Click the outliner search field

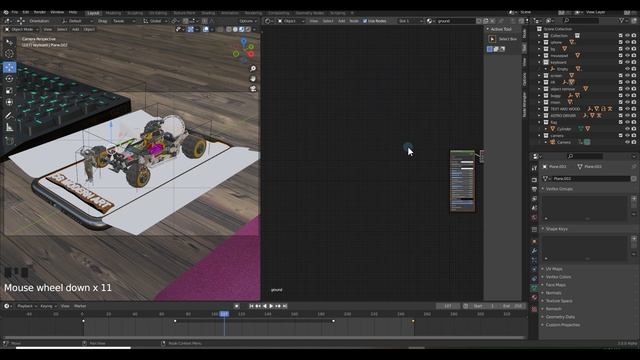point(581,20)
